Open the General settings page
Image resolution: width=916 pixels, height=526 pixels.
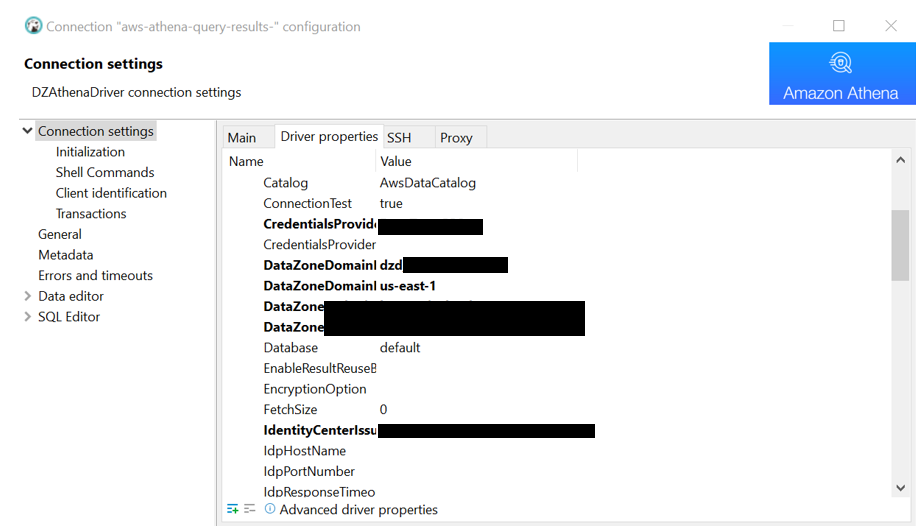point(60,234)
